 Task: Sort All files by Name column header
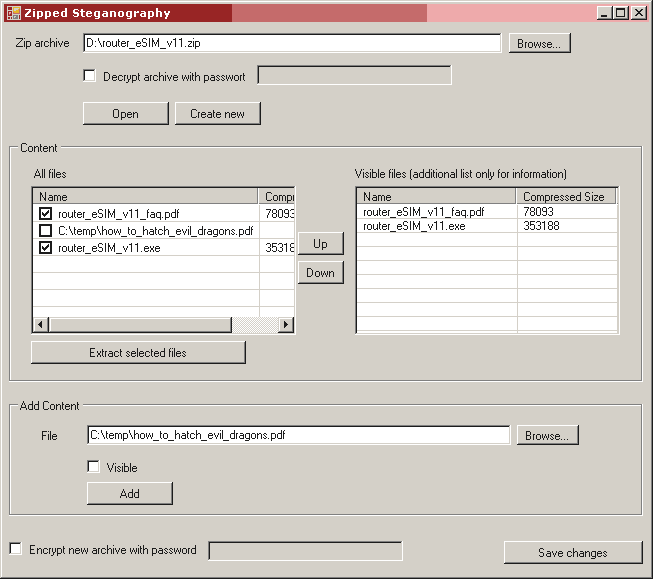pyautogui.click(x=145, y=196)
